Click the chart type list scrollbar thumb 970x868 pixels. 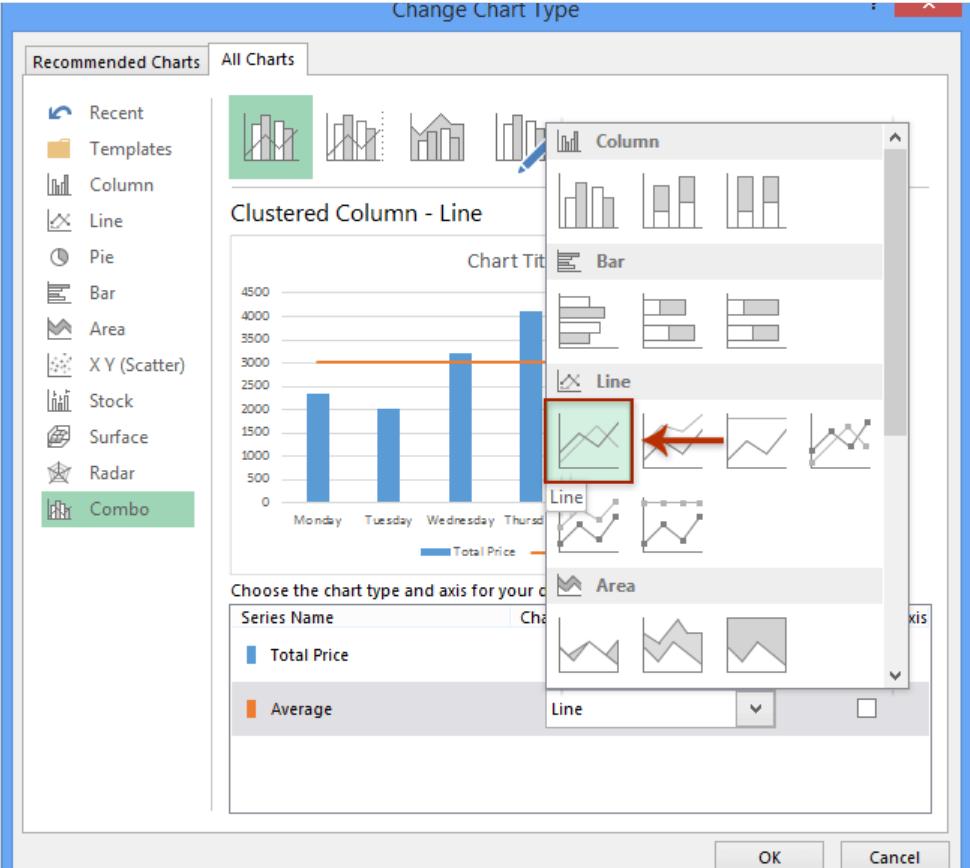tap(895, 292)
